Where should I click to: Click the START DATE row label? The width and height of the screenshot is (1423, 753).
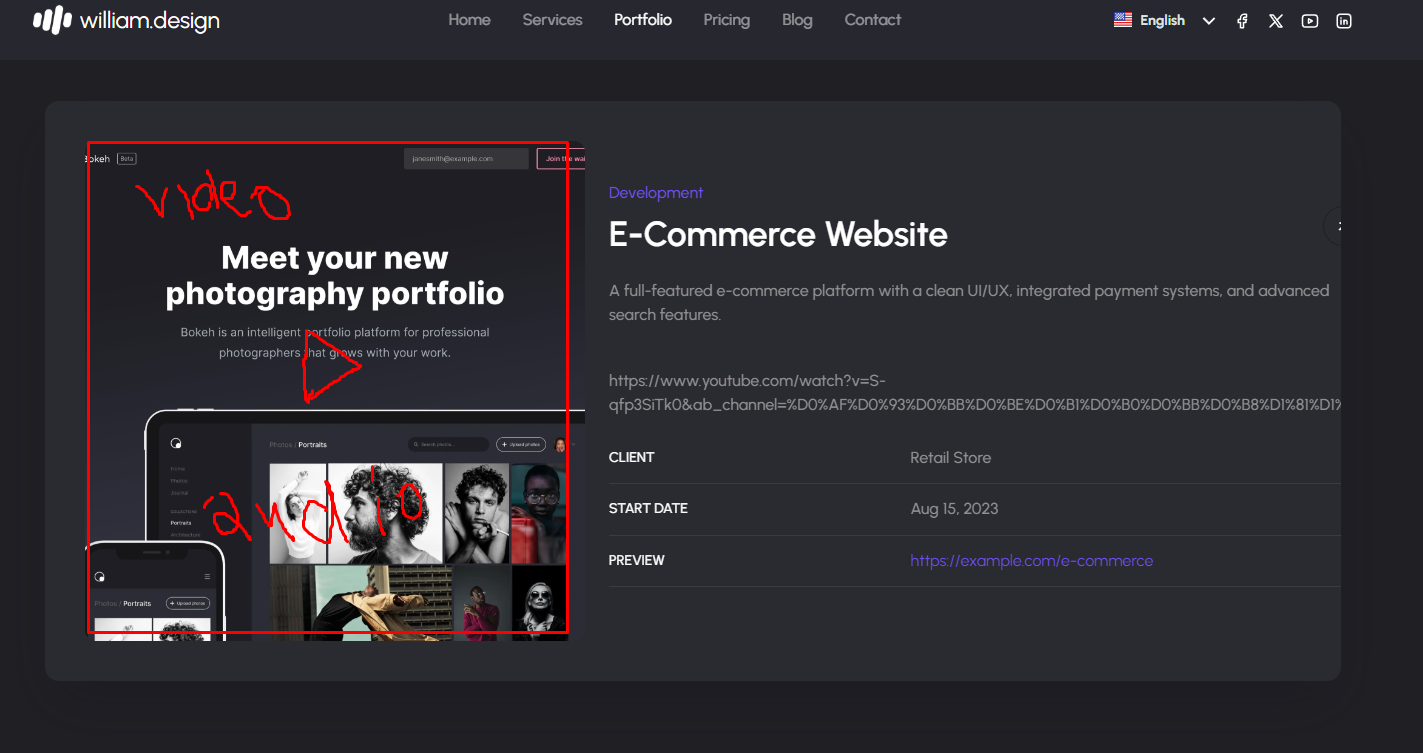click(648, 509)
